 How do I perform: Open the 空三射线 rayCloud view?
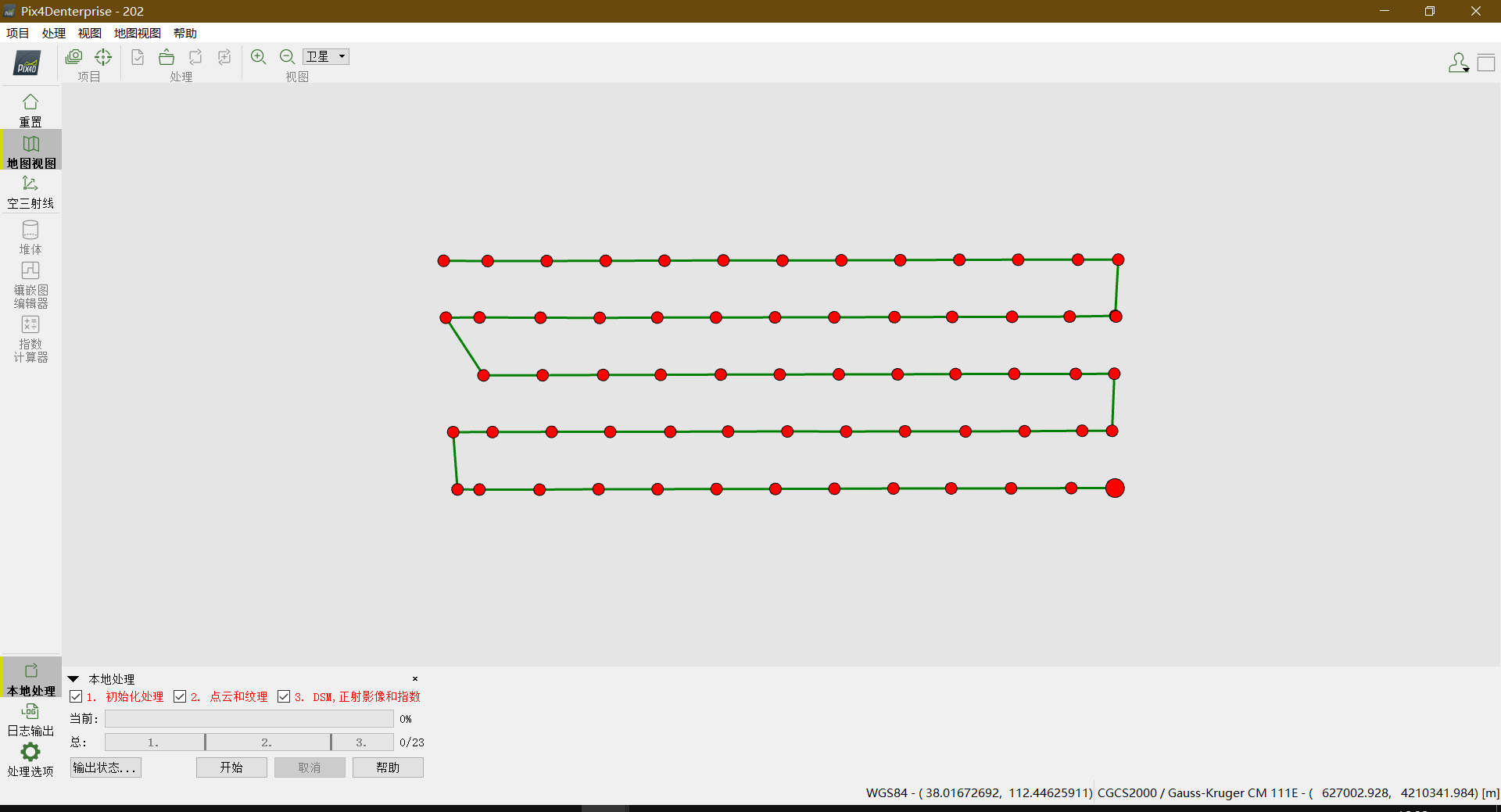pyautogui.click(x=30, y=192)
